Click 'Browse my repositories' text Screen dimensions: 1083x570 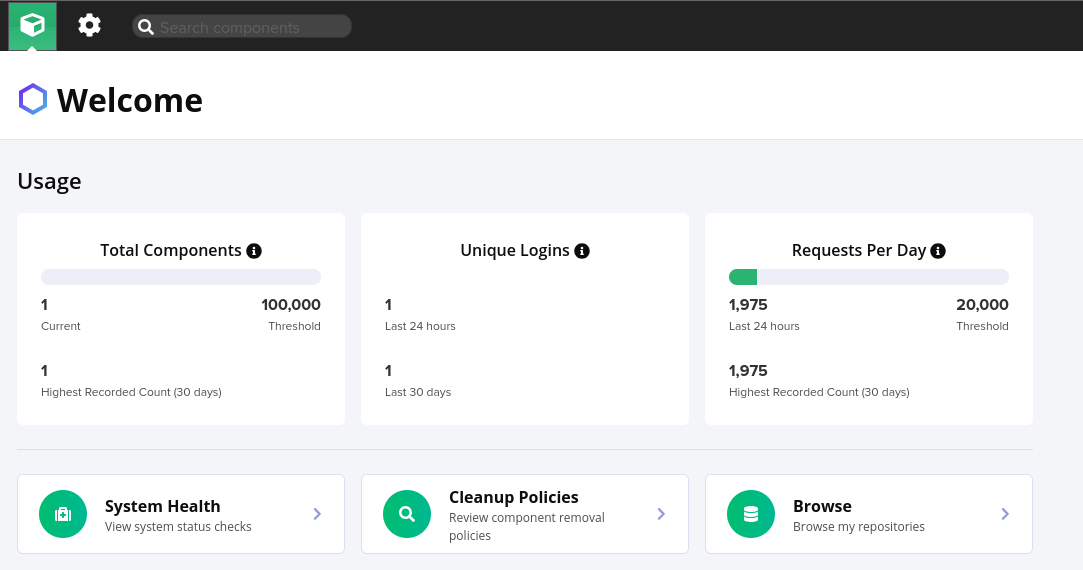(859, 526)
